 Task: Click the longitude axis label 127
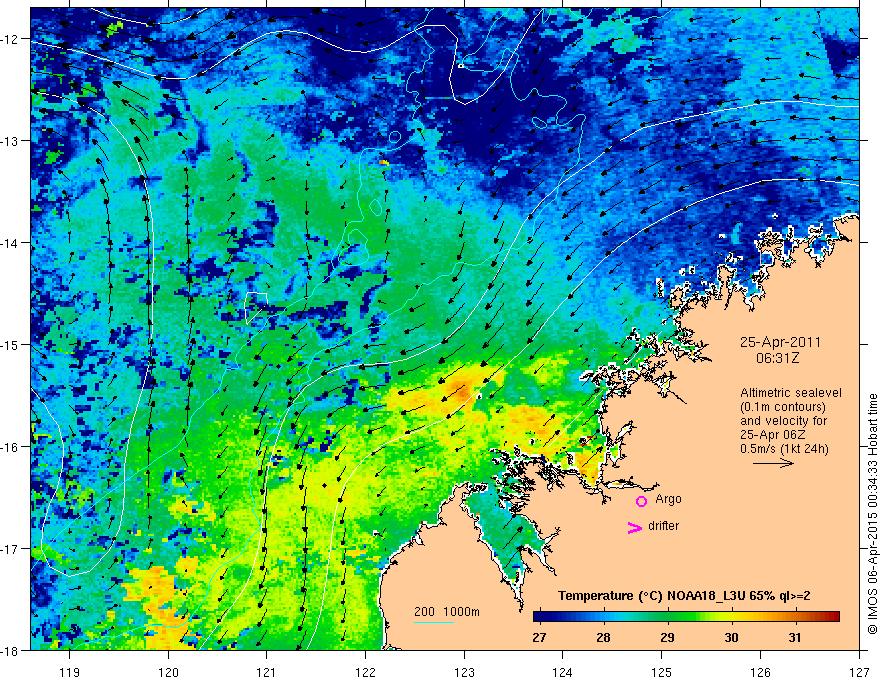(859, 672)
